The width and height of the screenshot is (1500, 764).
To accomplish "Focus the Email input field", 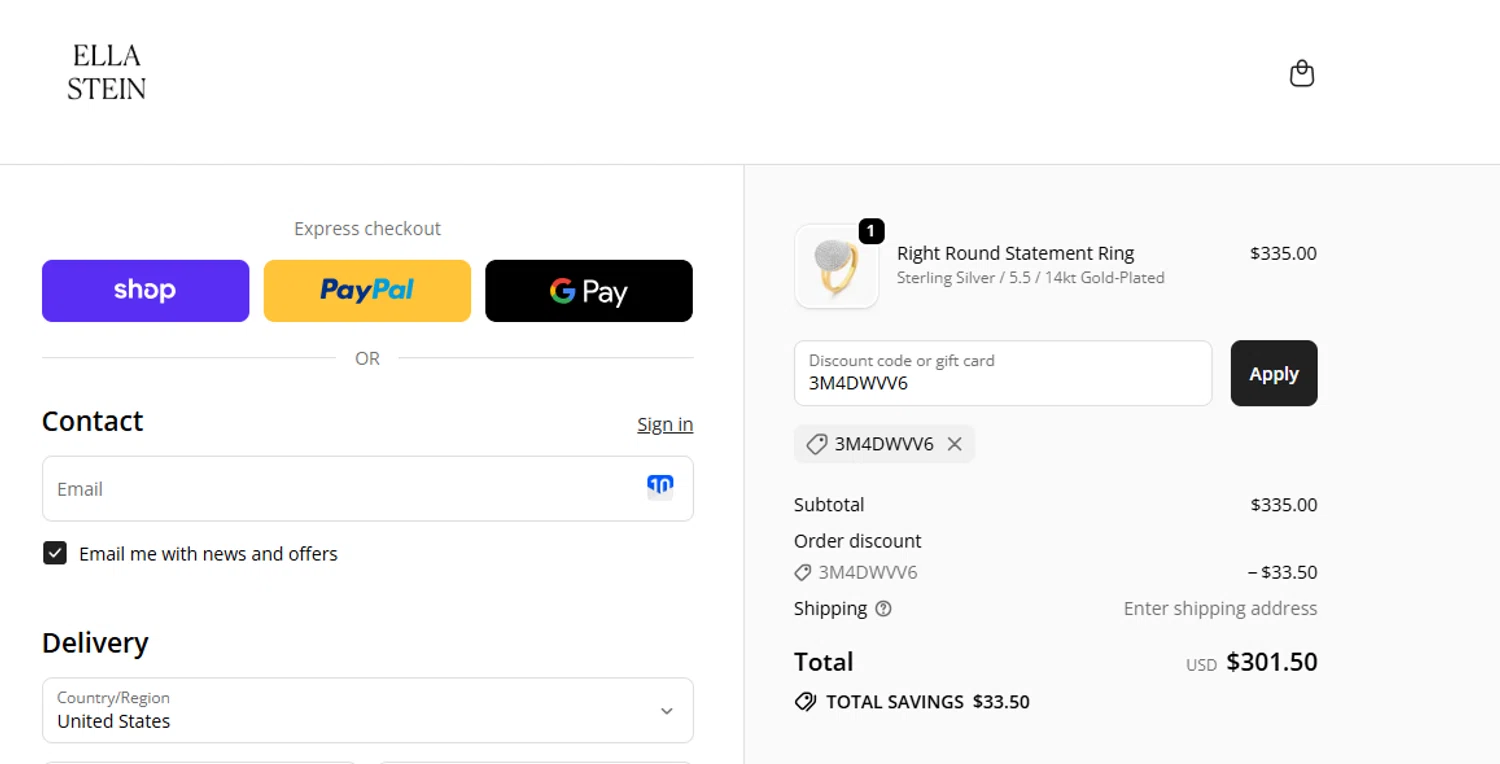I will [x=340, y=489].
